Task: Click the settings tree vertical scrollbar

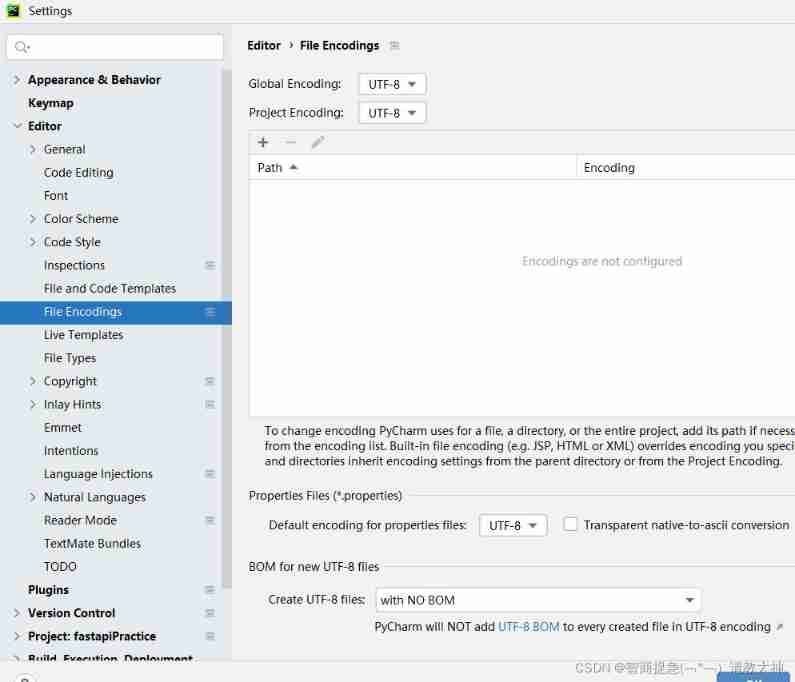Action: point(227,330)
